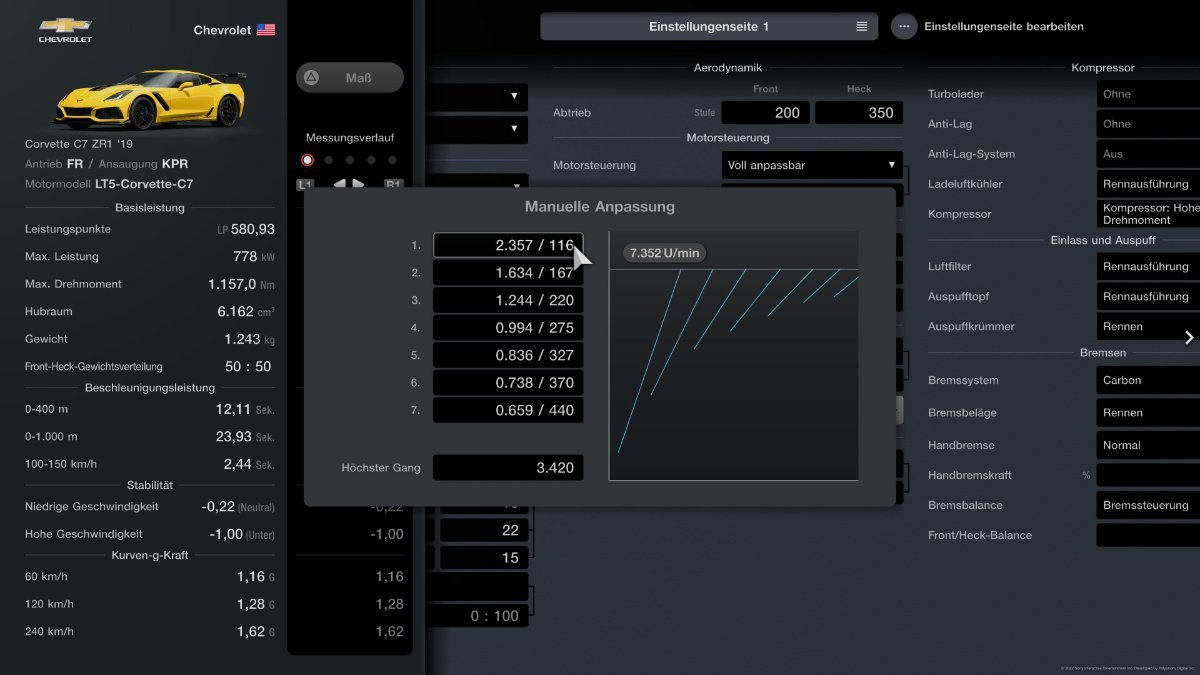This screenshot has width=1200, height=675.
Task: Open the Auspuffkrümmer dropdown
Action: [x=1148, y=326]
